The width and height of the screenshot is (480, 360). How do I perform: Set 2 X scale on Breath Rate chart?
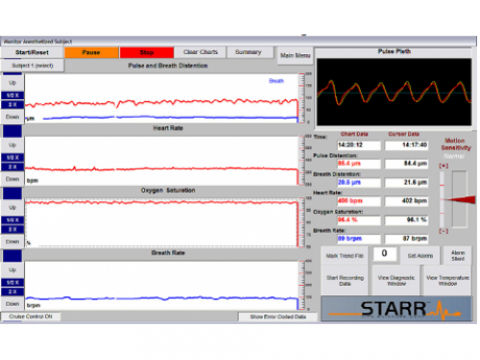tap(13, 292)
